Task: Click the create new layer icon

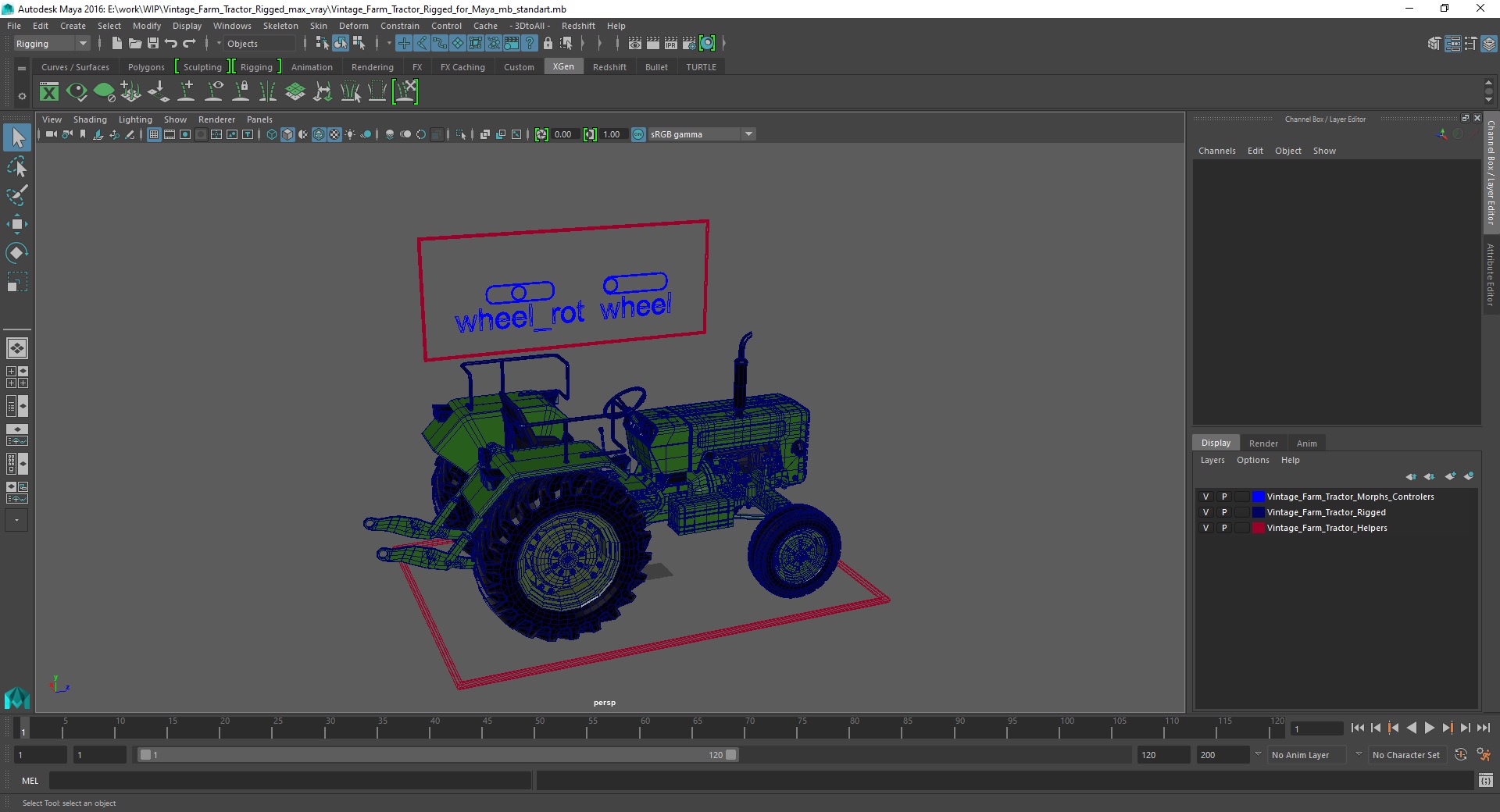Action: coord(1450,476)
